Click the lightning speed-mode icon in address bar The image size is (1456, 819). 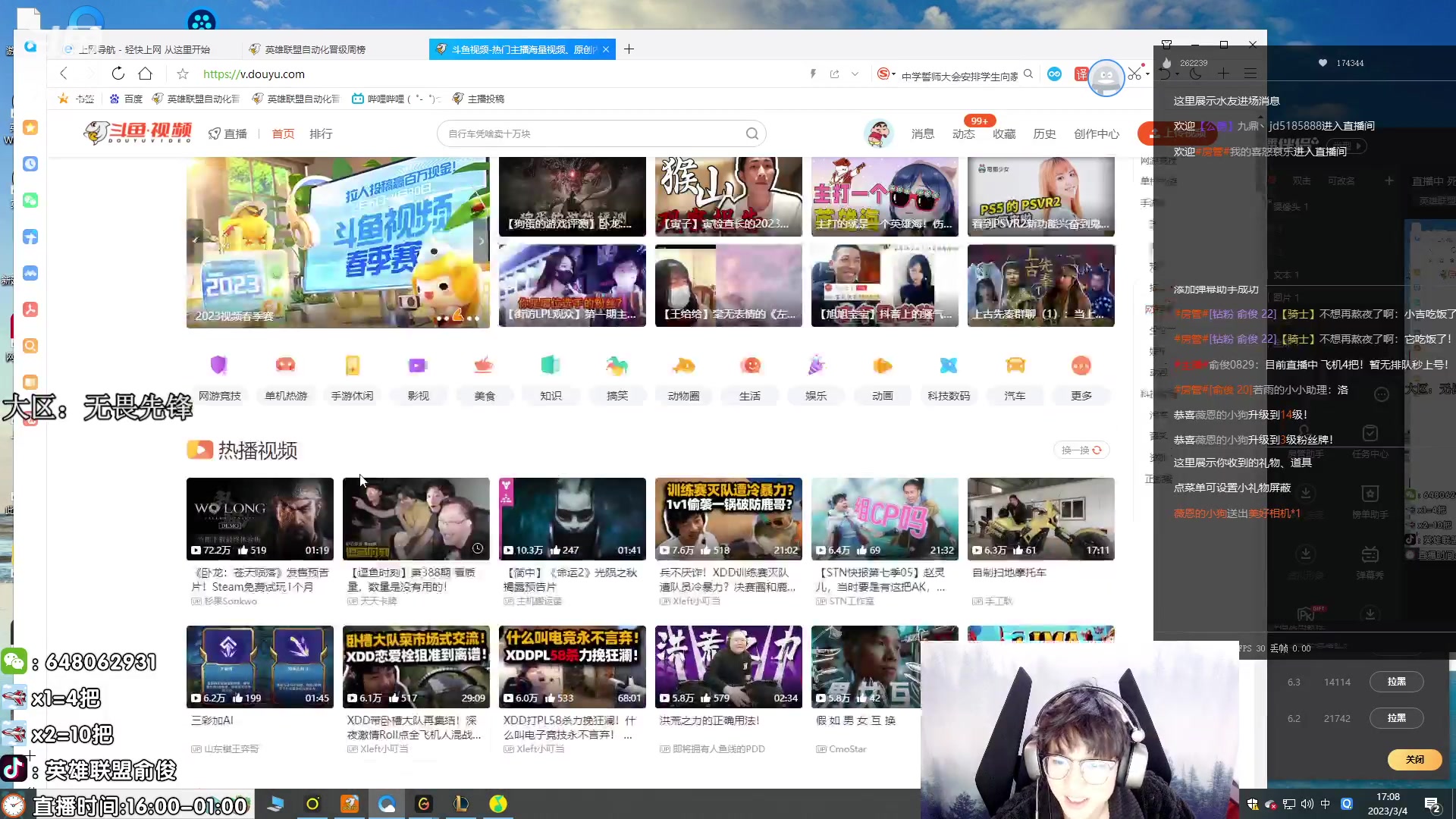[x=813, y=74]
